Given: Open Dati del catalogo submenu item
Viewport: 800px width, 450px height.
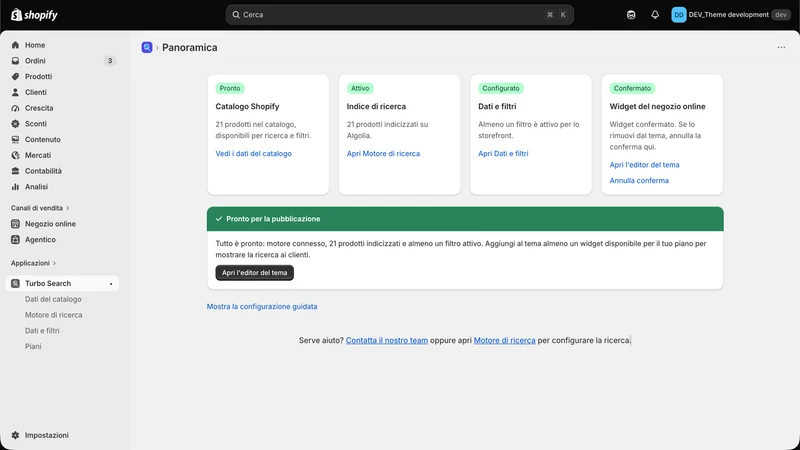Looking at the screenshot, I should (x=53, y=299).
